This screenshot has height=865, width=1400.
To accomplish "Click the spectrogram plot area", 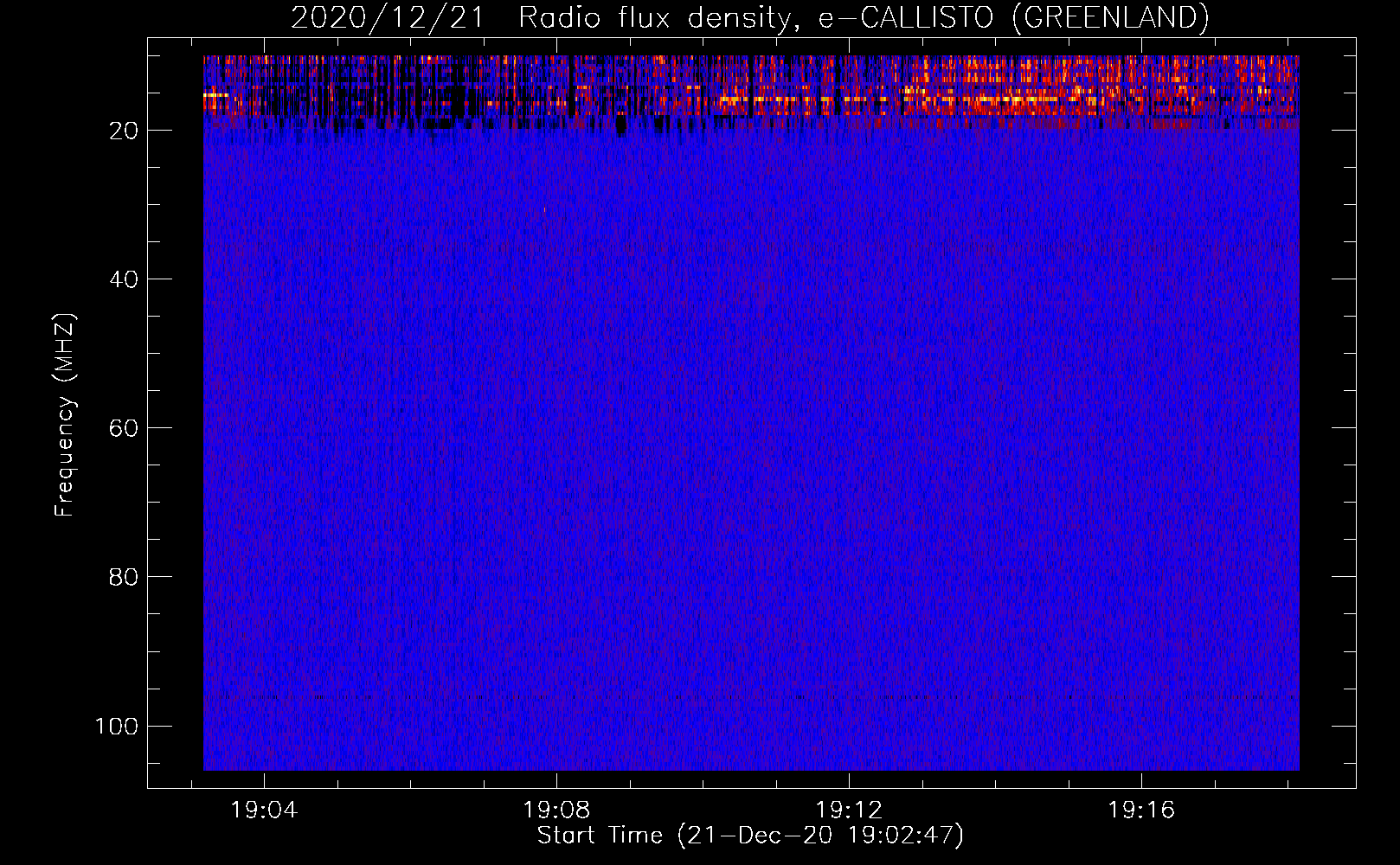I will click(751, 413).
